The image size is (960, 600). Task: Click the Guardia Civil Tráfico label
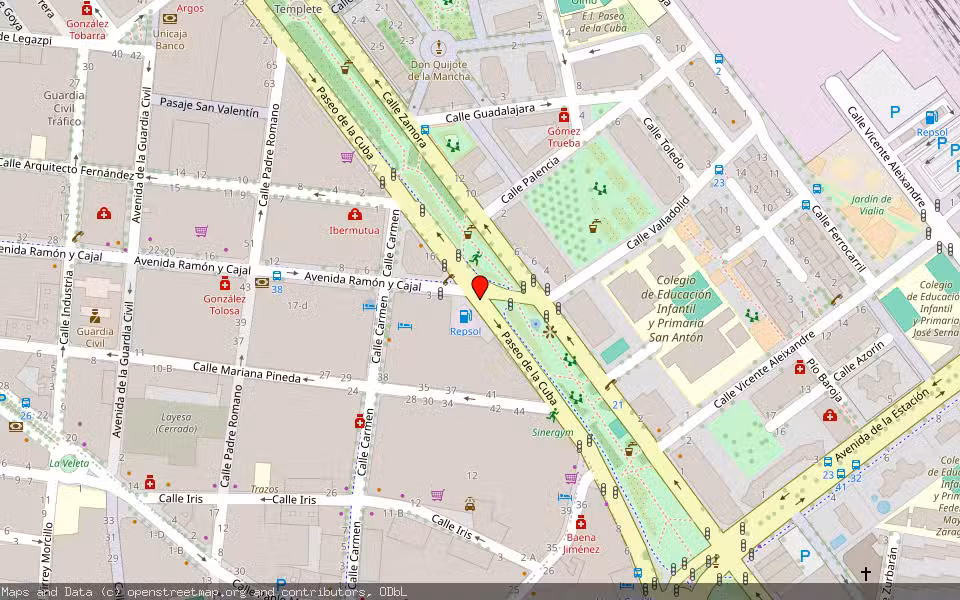pos(64,108)
